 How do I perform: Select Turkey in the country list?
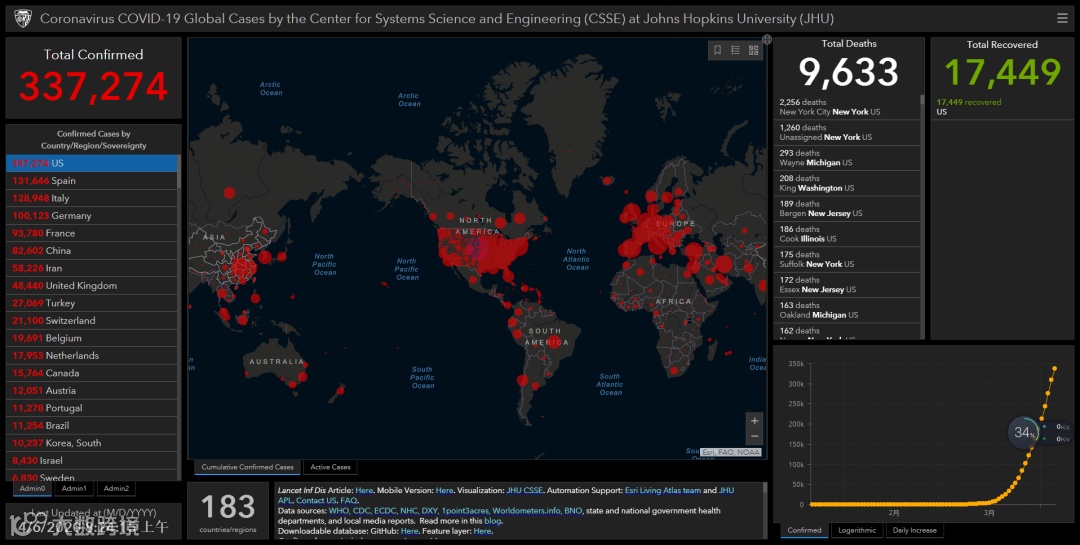coord(92,303)
